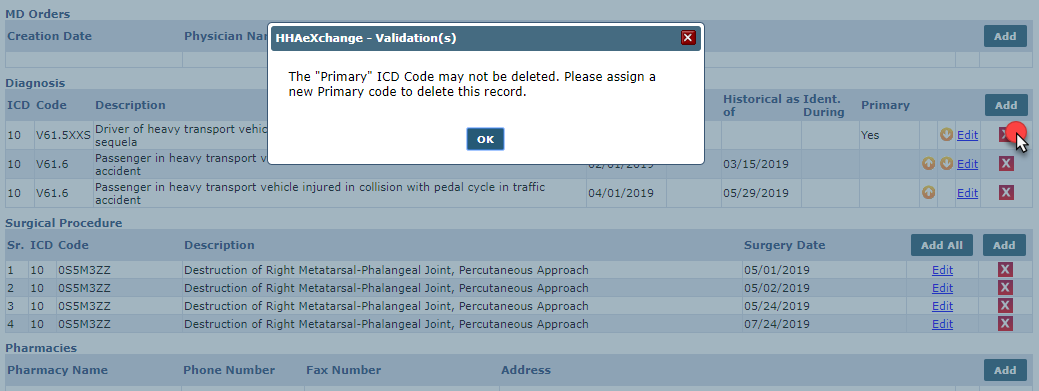Remove surgical procedure dated 07/24/2019
The width and height of the screenshot is (1039, 391).
point(1005,323)
